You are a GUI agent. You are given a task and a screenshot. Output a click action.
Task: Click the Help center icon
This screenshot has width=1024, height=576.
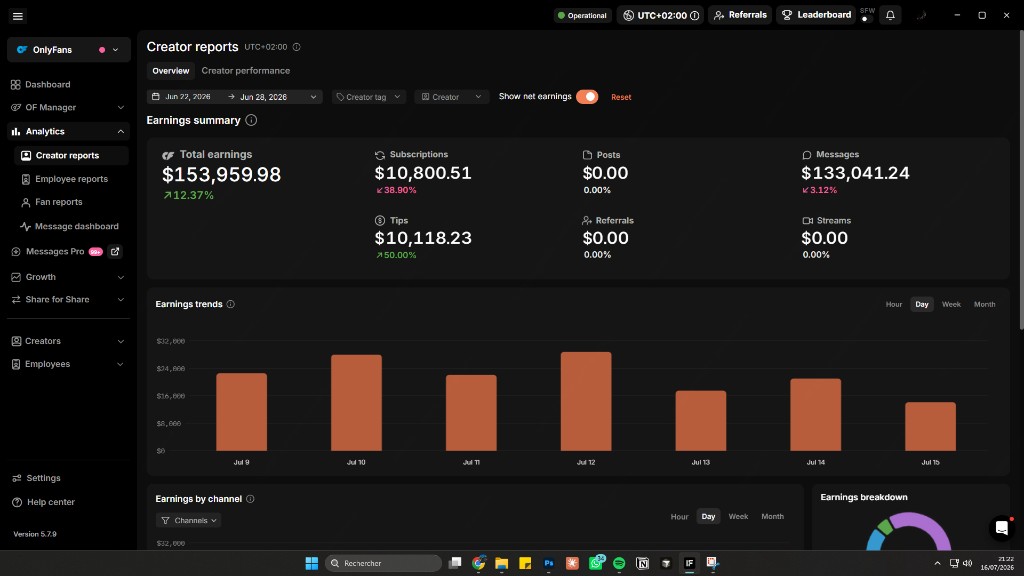point(16,502)
